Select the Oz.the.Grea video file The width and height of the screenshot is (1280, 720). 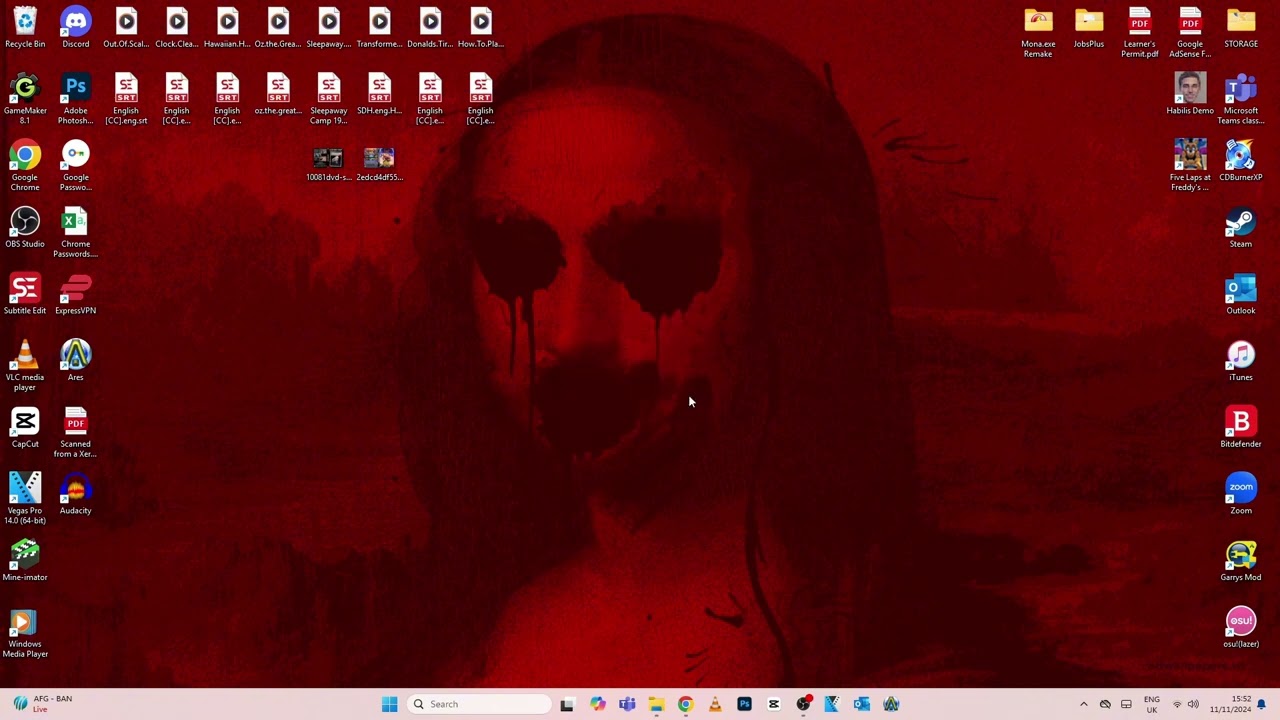point(278,28)
